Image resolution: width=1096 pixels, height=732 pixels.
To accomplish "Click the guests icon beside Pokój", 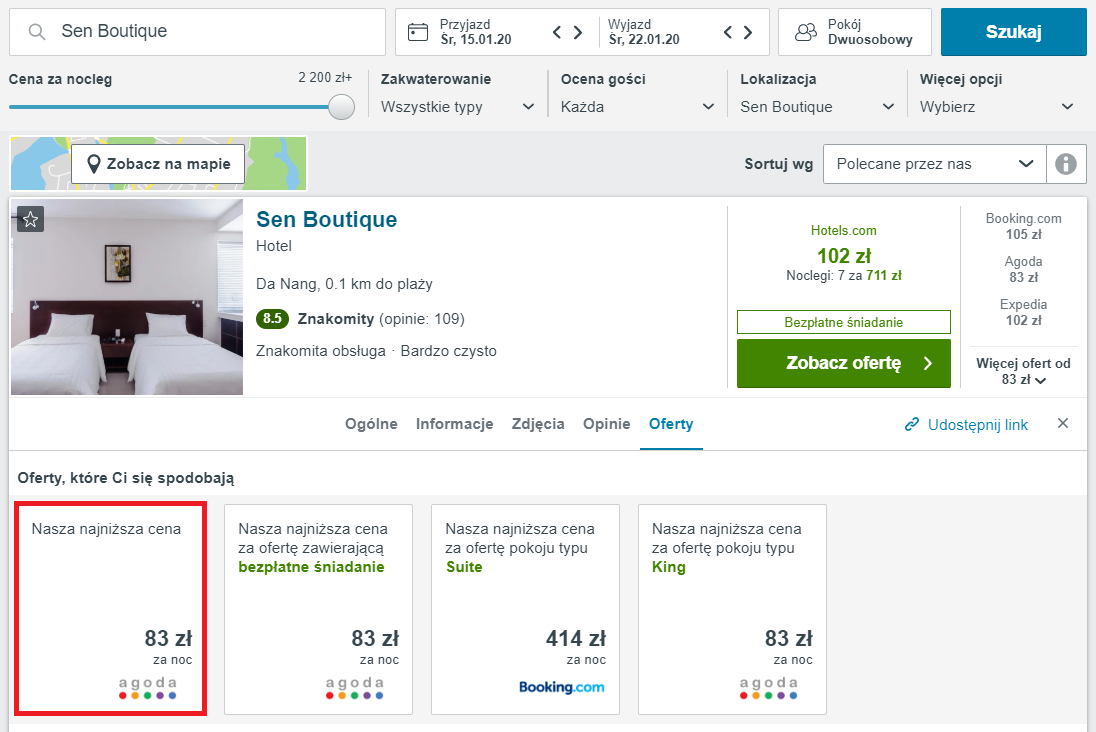I will pyautogui.click(x=806, y=32).
